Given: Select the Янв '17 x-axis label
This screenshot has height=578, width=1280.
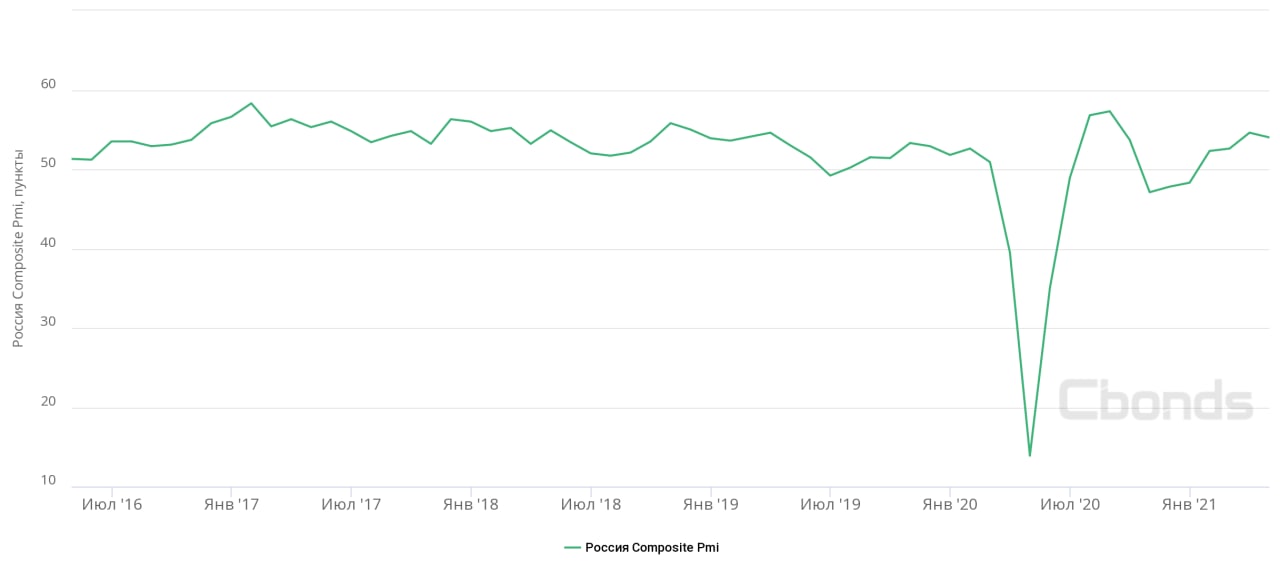Looking at the screenshot, I should [231, 505].
